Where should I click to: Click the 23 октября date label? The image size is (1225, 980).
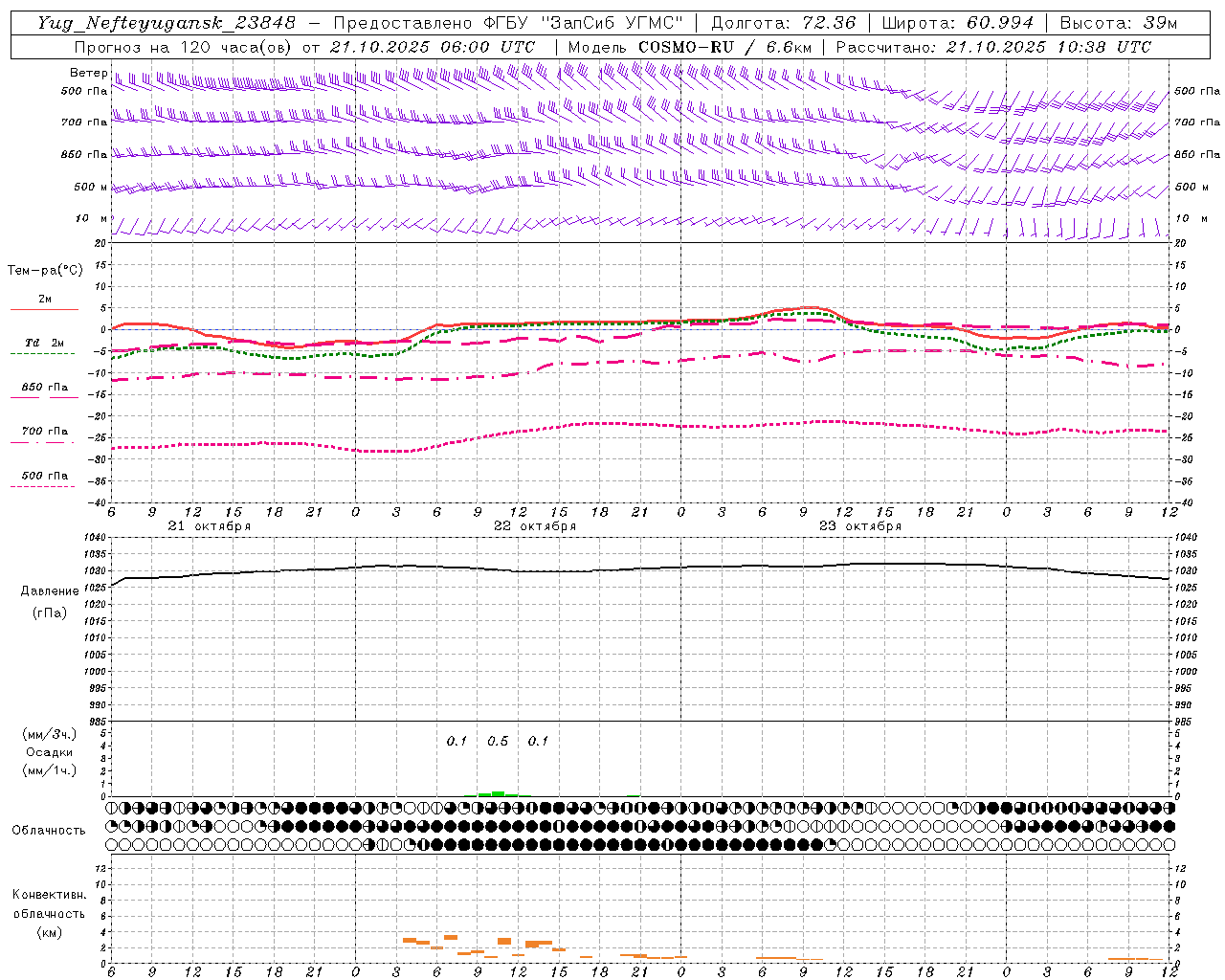860,526
